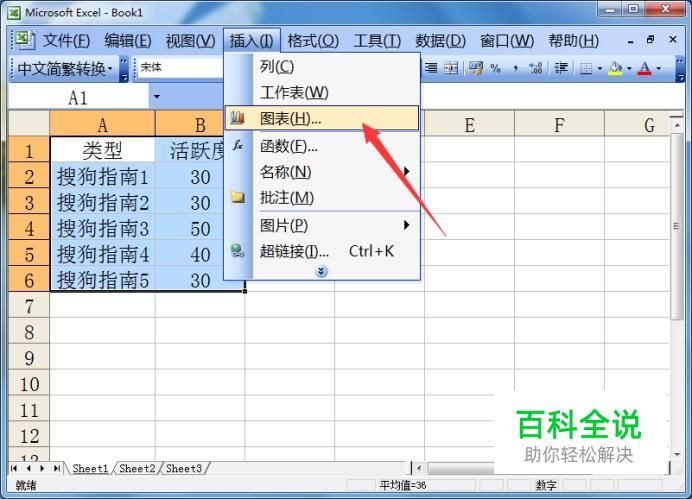Apply comma style button

point(515,68)
